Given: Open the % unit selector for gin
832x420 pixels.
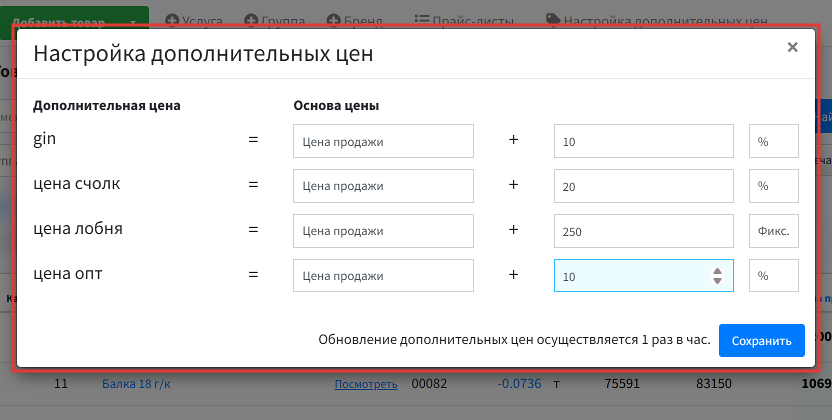Looking at the screenshot, I should point(774,141).
